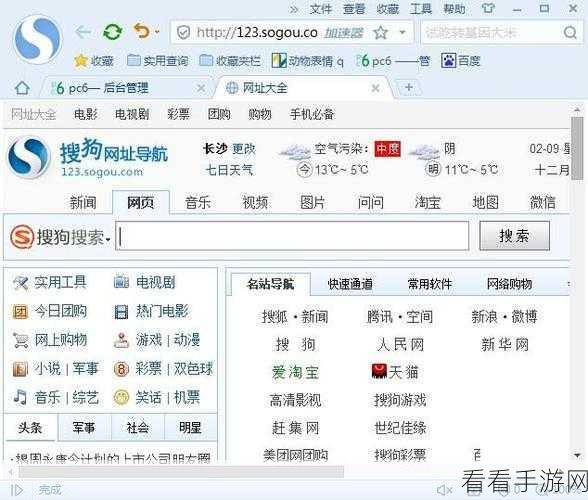Open the 帮助 menu
The image size is (588, 500).
[x=454, y=9]
